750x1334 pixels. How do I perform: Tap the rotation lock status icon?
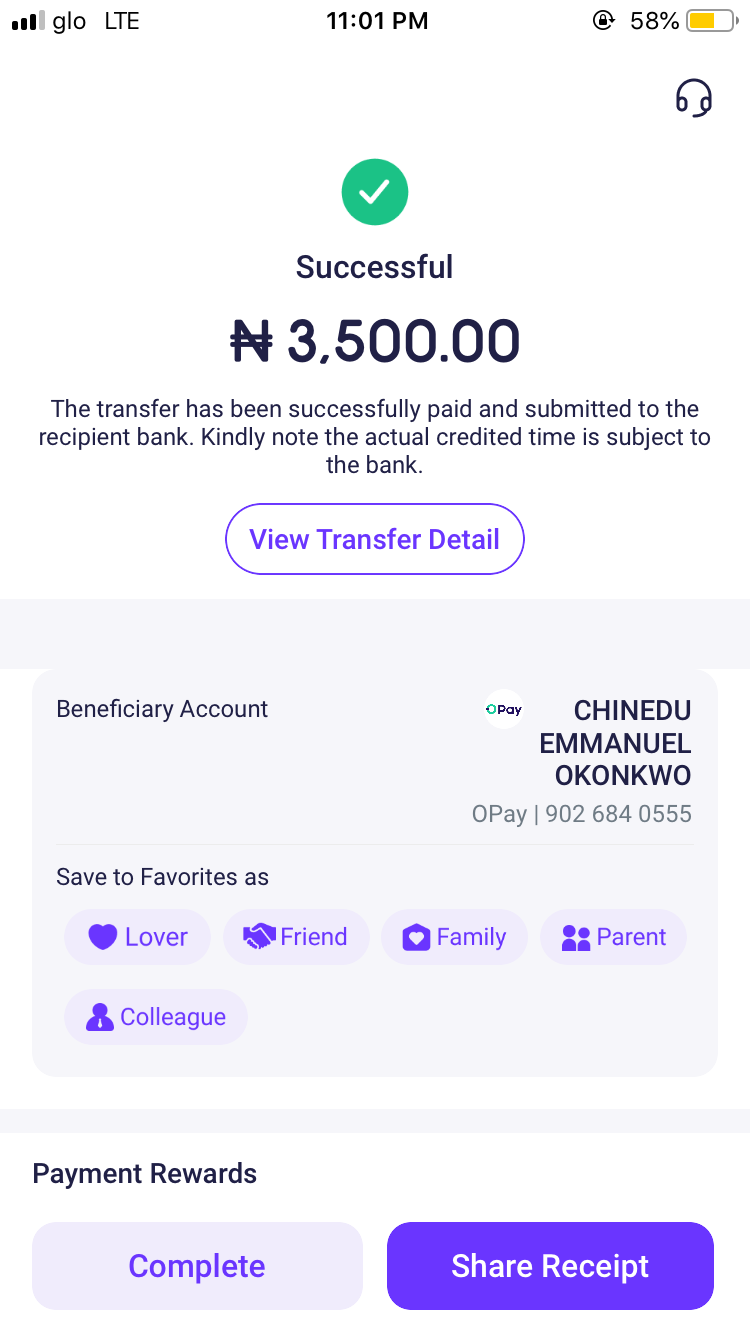tap(603, 21)
